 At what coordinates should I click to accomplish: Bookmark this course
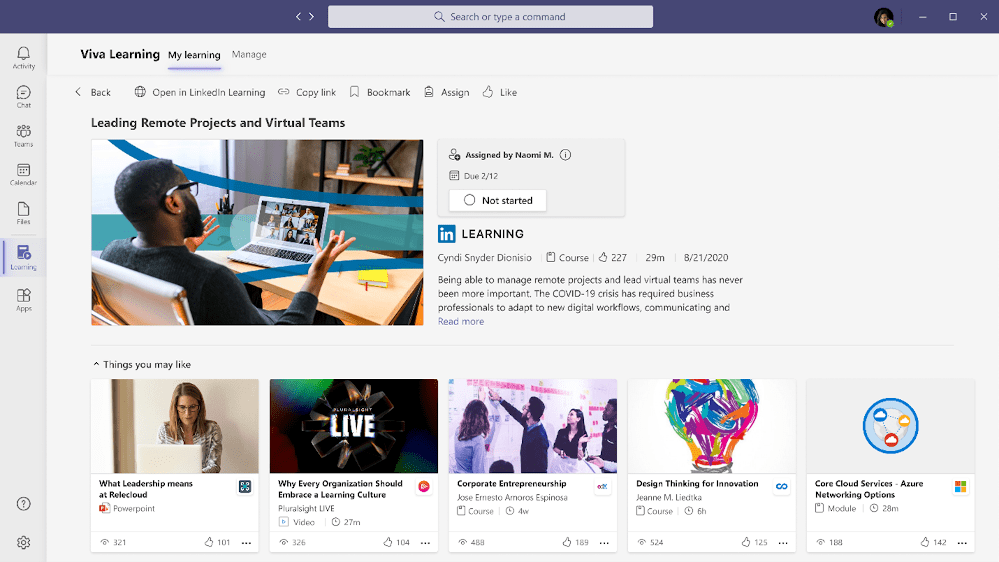[x=379, y=92]
